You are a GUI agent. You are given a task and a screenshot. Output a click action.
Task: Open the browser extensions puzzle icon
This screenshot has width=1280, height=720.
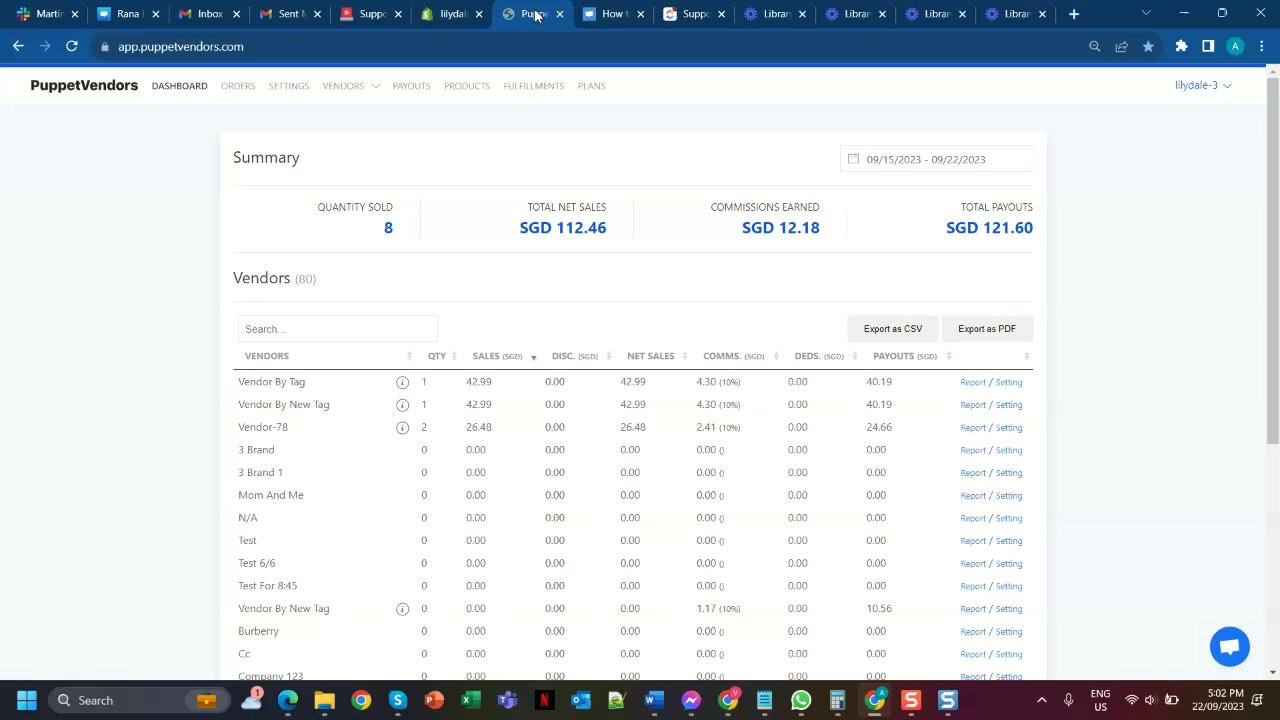tap(1181, 46)
